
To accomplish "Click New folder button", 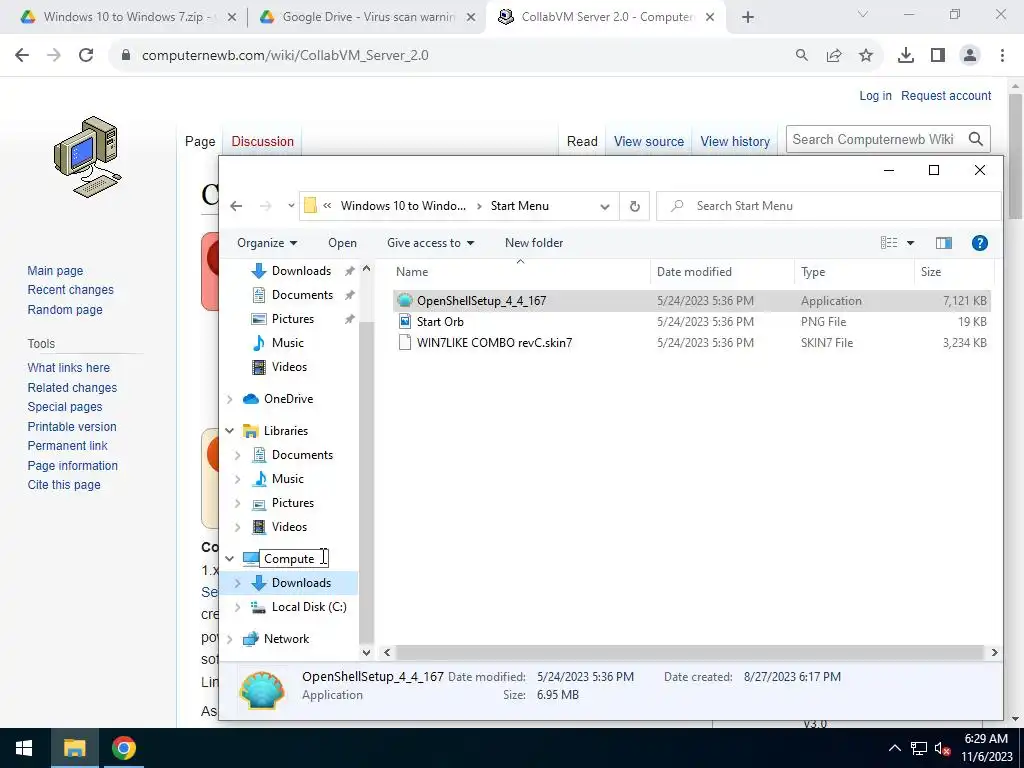I will [534, 243].
